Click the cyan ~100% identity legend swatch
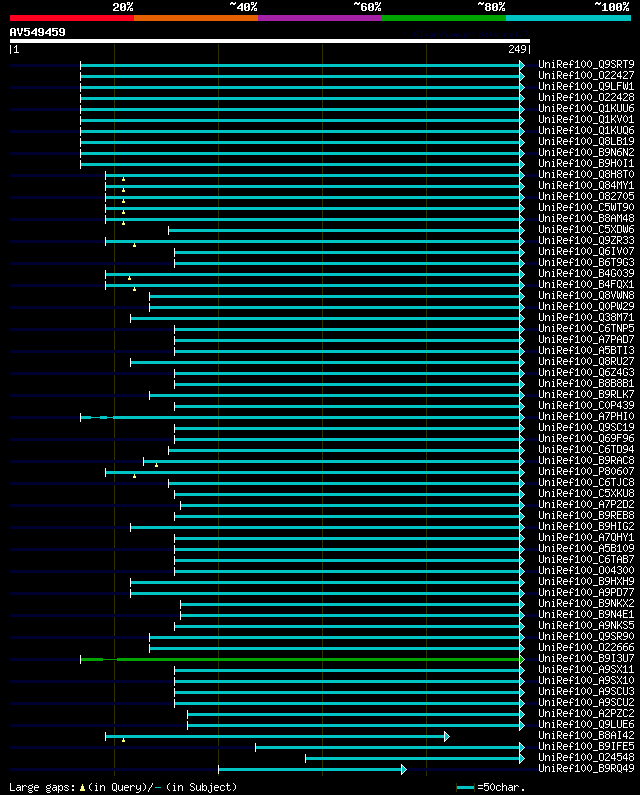This screenshot has width=640, height=795. [568, 18]
